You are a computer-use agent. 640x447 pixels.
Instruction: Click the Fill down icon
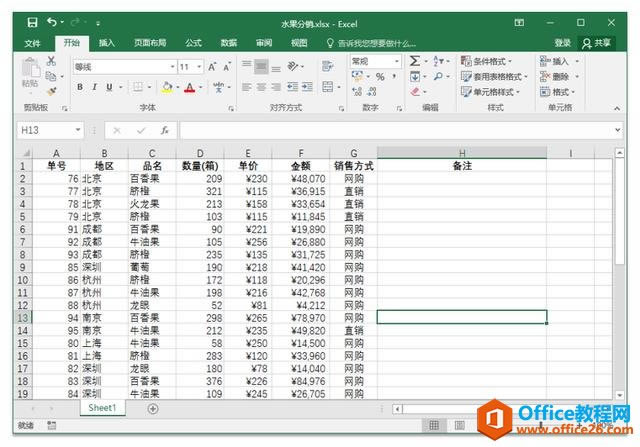[415, 77]
